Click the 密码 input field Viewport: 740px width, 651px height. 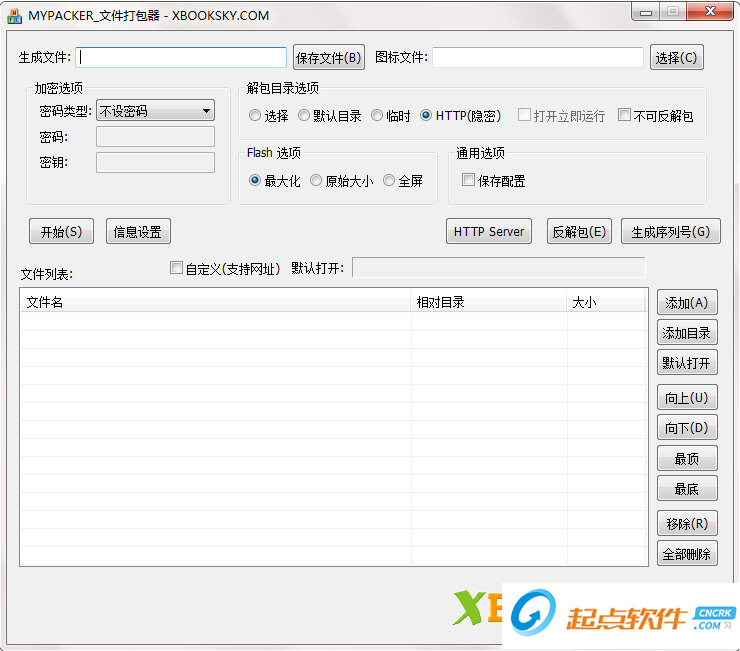click(x=155, y=137)
